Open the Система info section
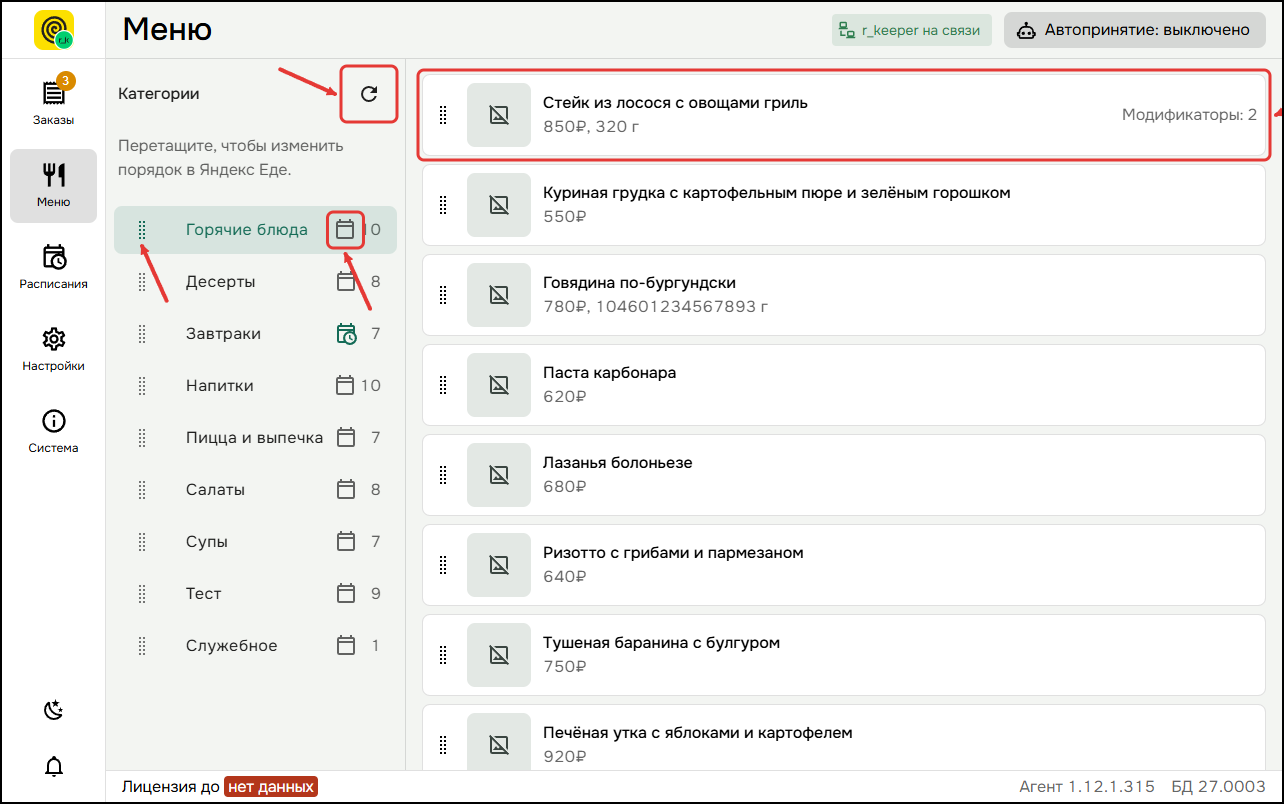The image size is (1284, 804). 54,430
